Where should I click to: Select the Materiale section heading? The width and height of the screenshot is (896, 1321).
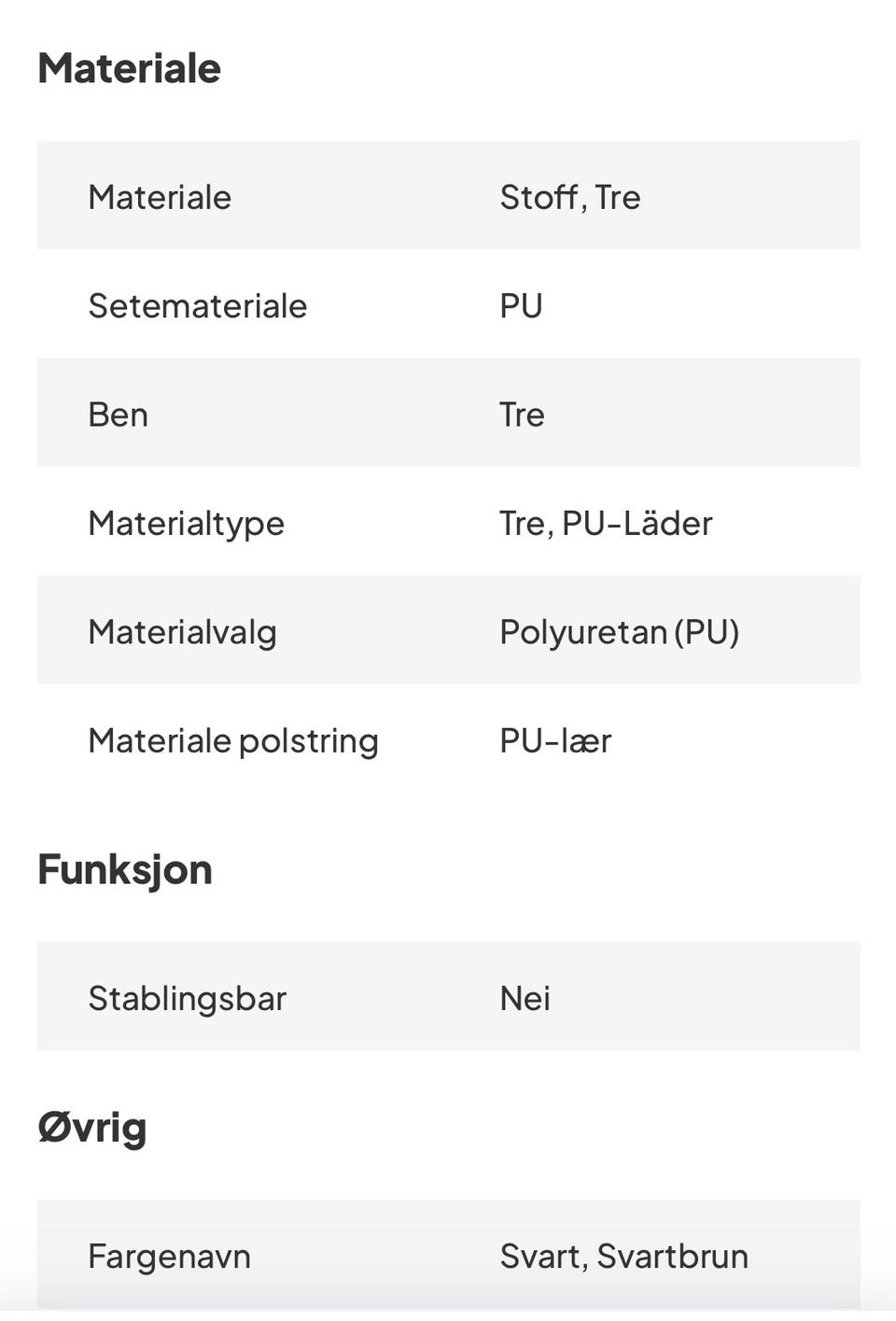(x=129, y=69)
